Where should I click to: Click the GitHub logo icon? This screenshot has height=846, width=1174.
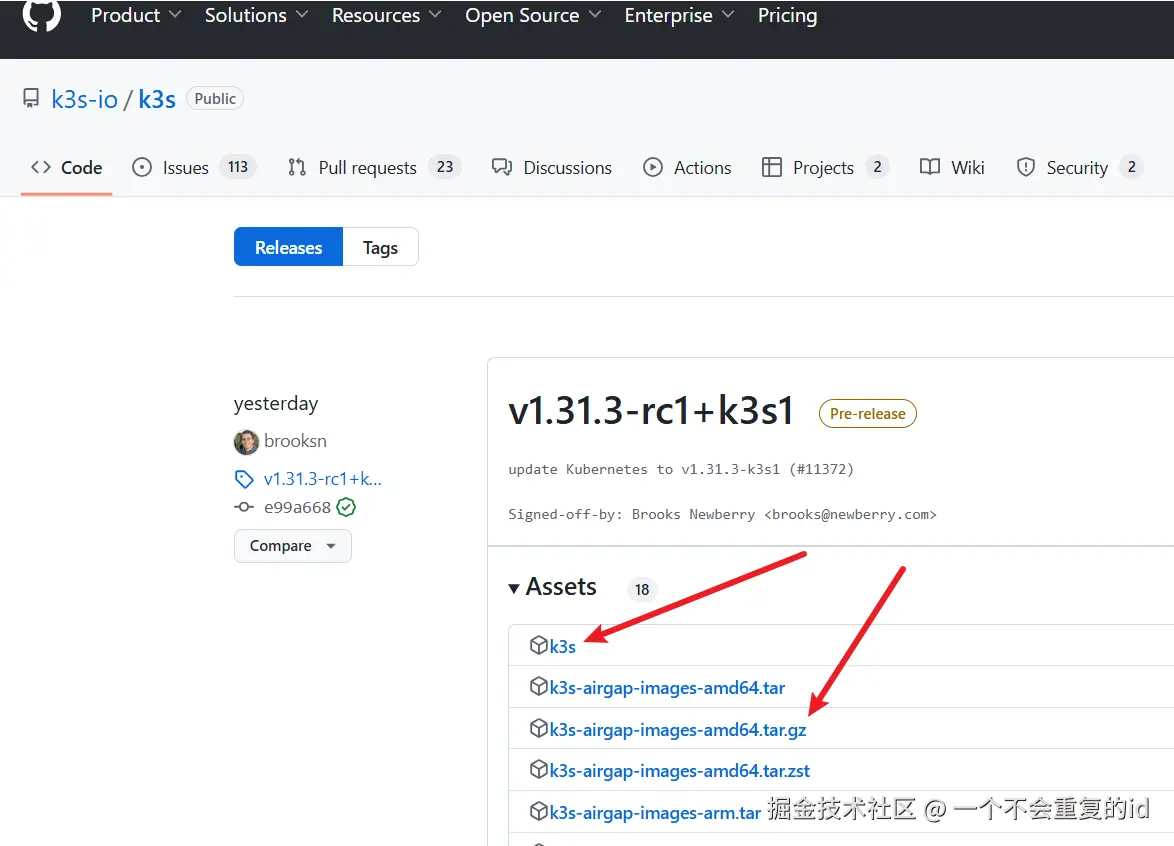pyautogui.click(x=41, y=15)
